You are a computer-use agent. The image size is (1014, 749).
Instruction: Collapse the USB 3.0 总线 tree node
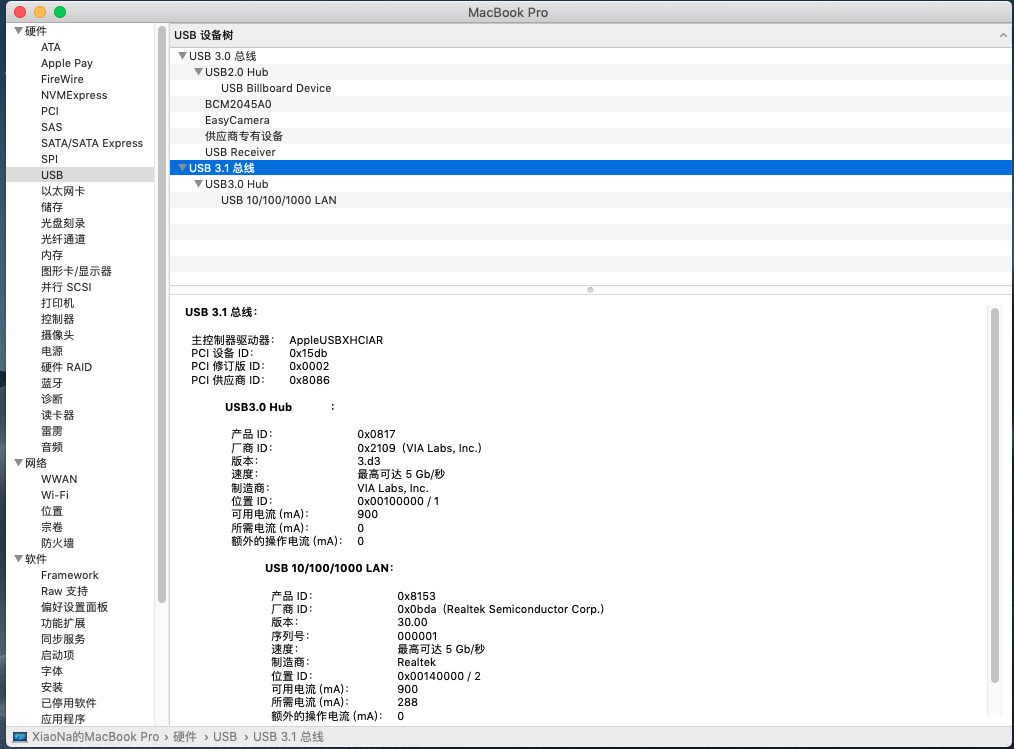click(x=182, y=56)
